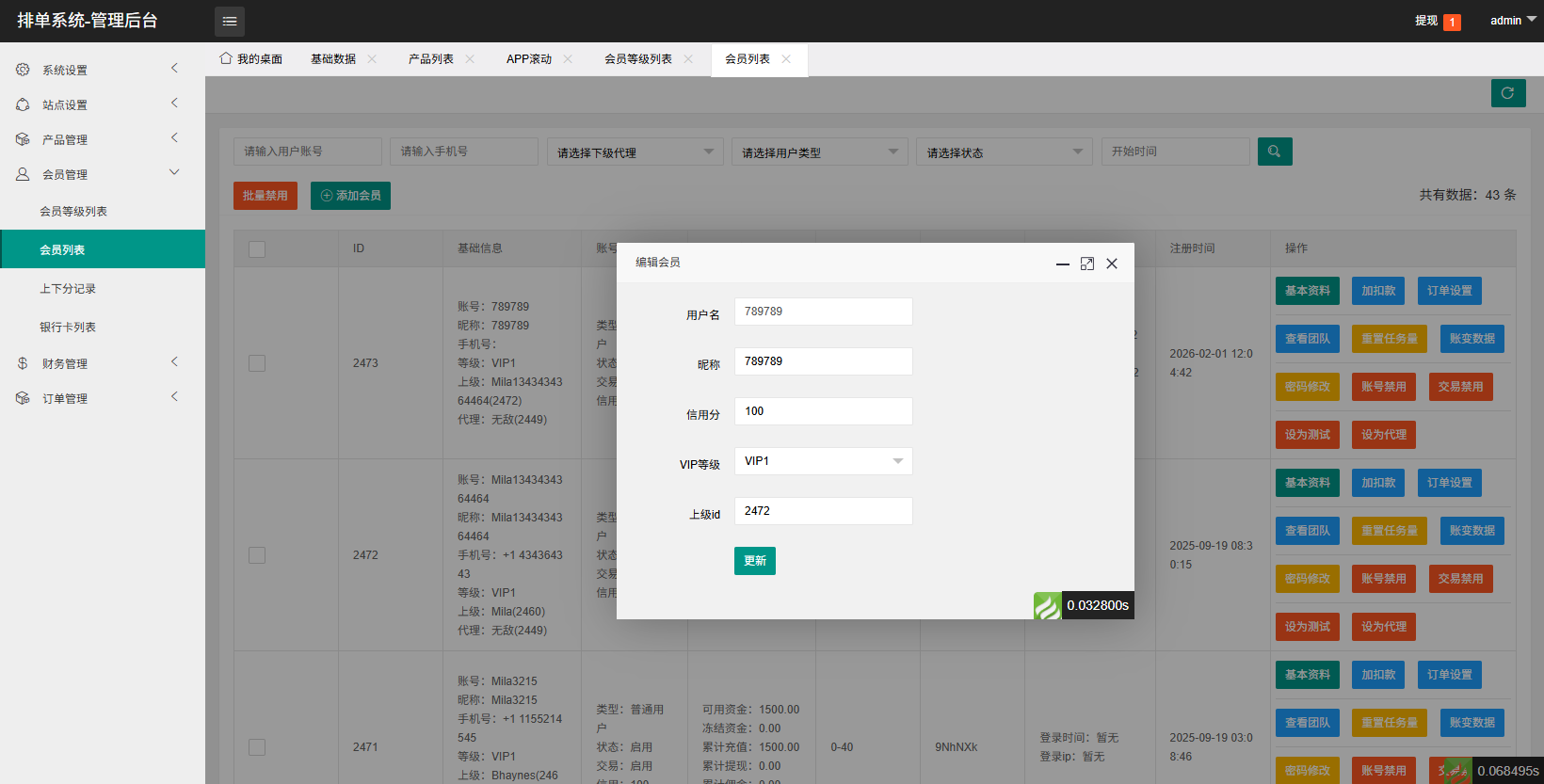This screenshot has height=784, width=1544.
Task: Maximize the 编辑会员 dialog
Action: [1086, 264]
